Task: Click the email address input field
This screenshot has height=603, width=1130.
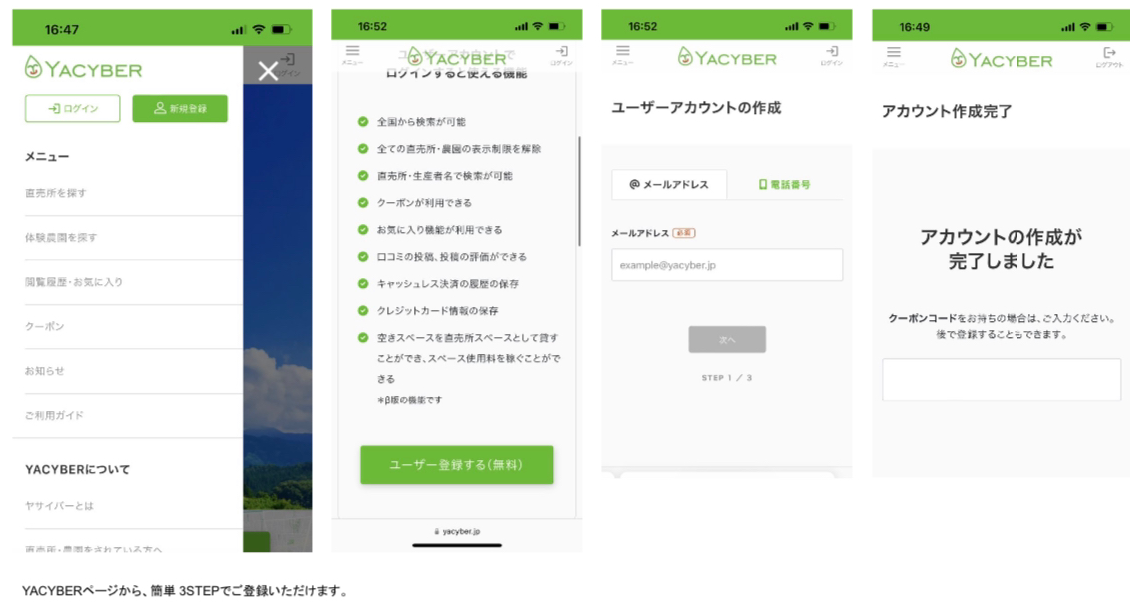Action: pos(727,265)
